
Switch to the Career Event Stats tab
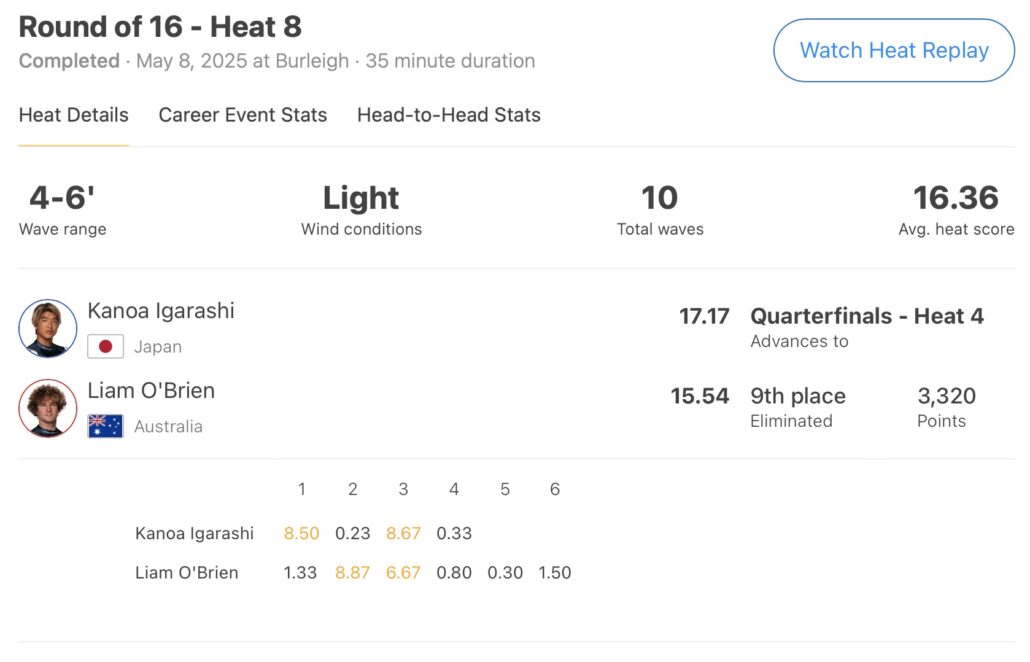pos(243,115)
